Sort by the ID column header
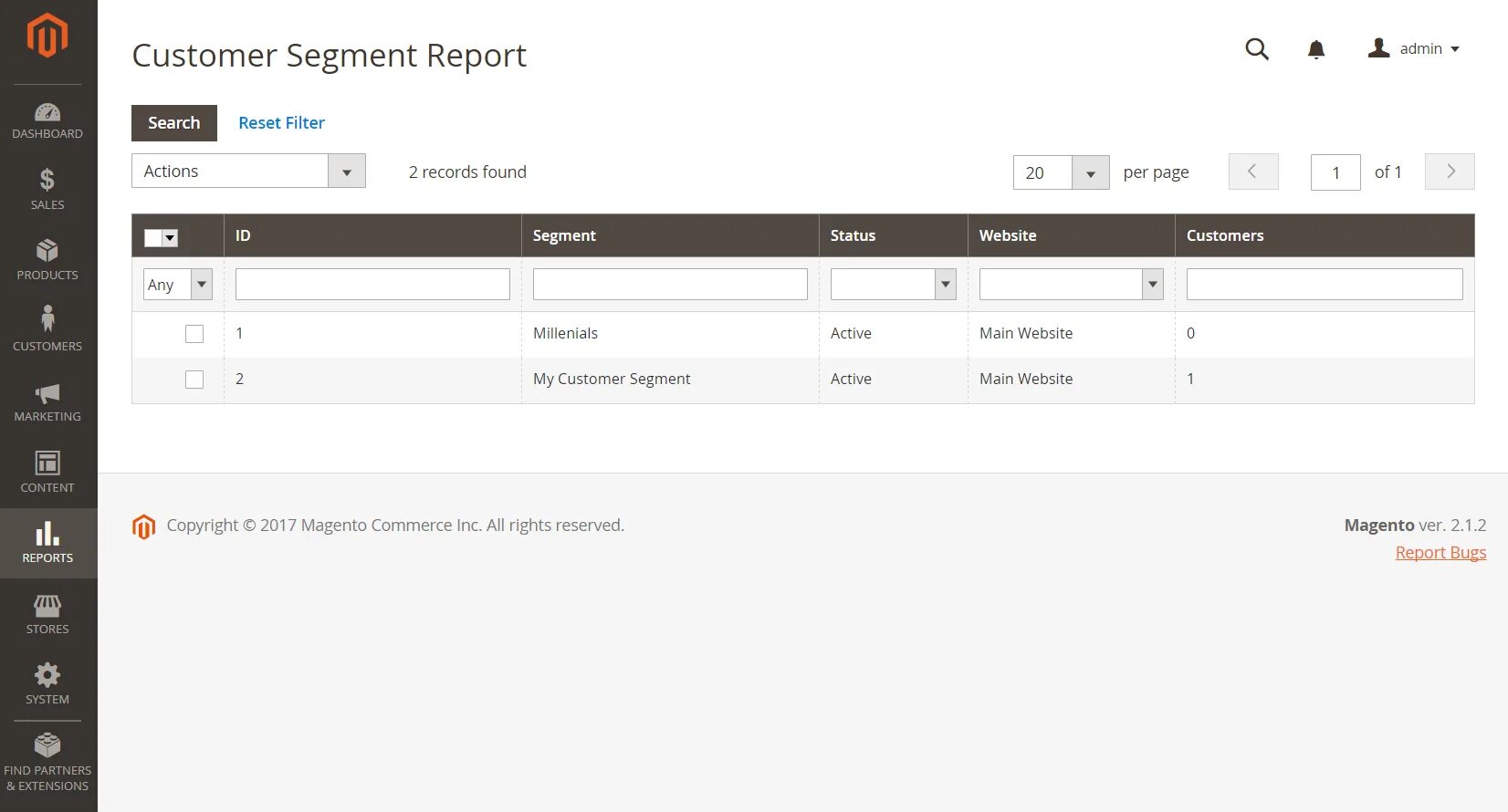This screenshot has width=1508, height=812. 372,235
